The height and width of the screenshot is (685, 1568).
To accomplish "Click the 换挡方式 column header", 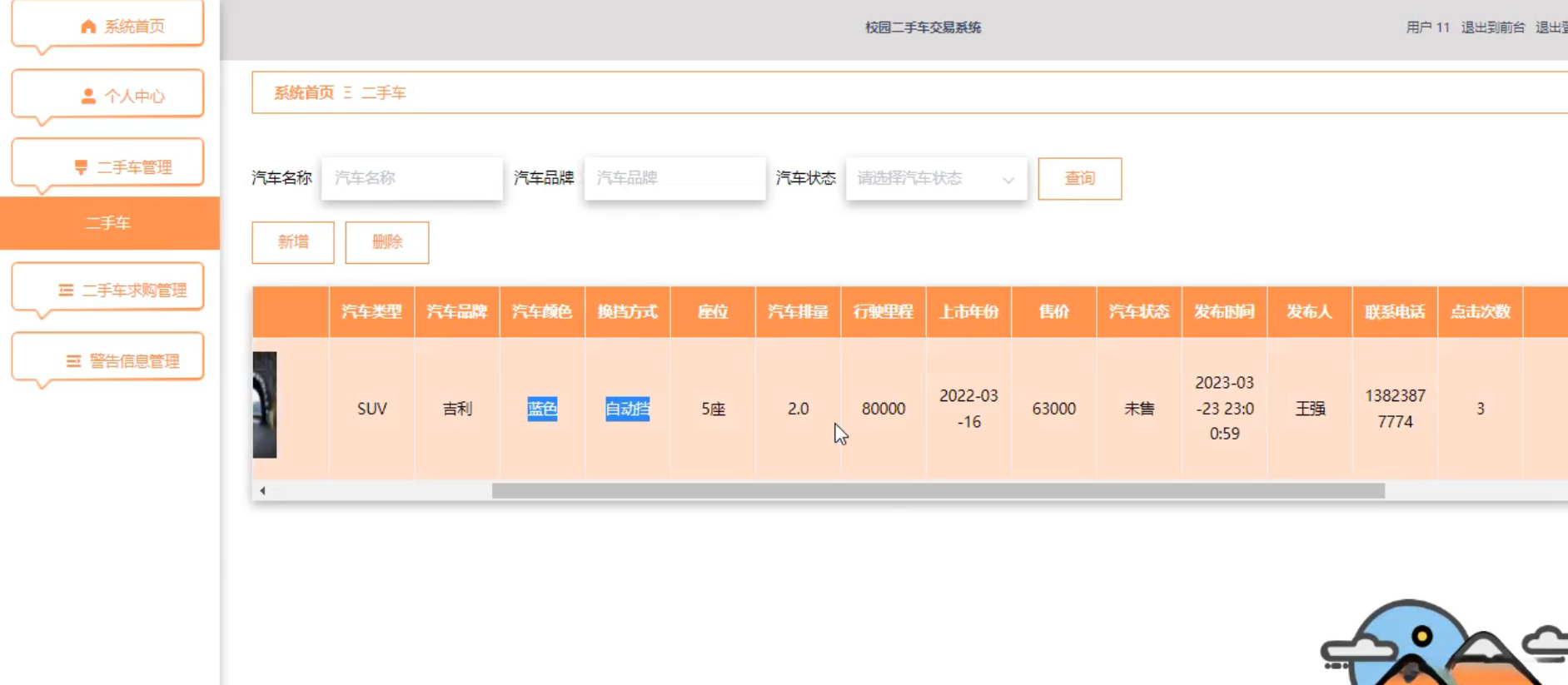I will 628,312.
